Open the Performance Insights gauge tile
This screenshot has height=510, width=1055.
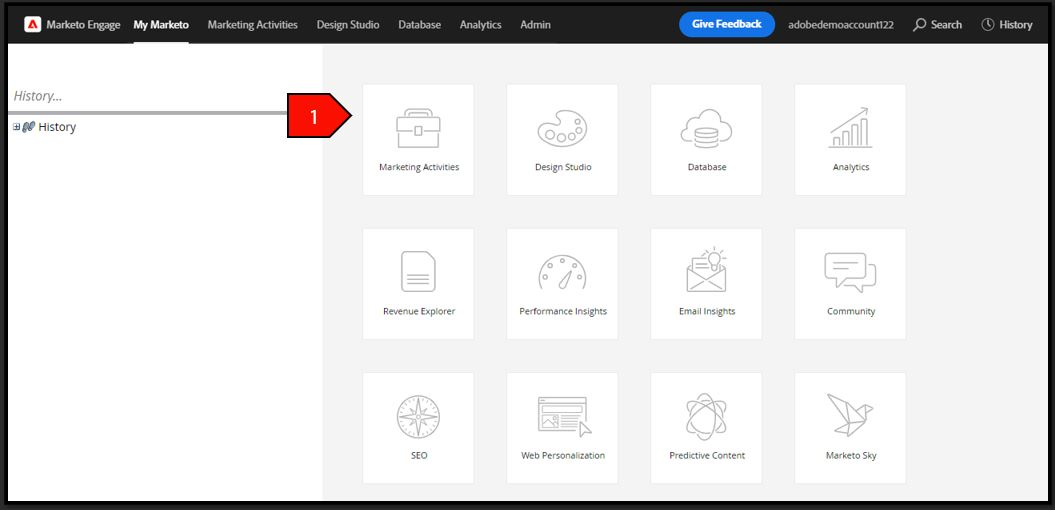click(562, 284)
